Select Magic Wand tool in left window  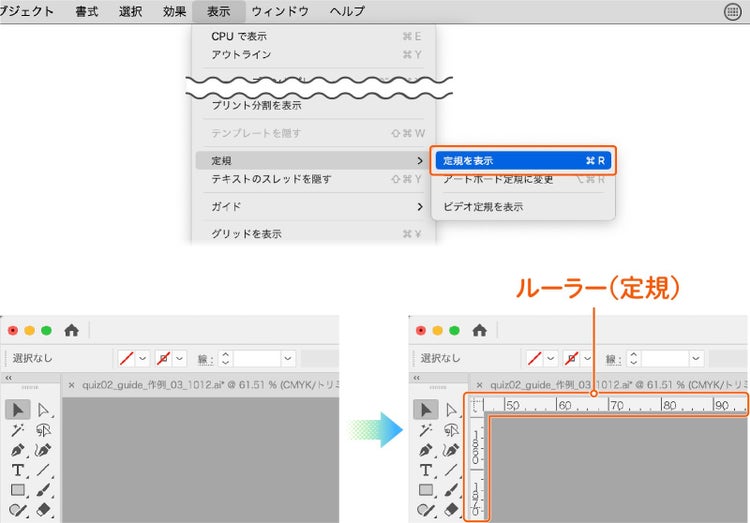pos(18,430)
